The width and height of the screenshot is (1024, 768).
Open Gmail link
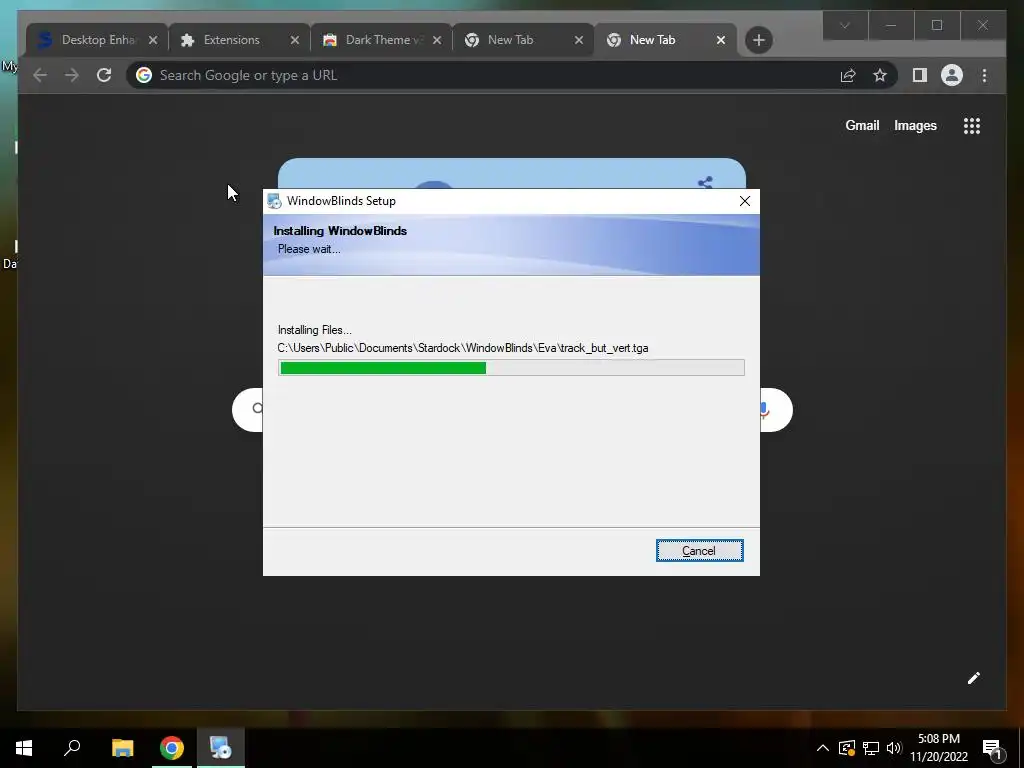click(x=862, y=125)
